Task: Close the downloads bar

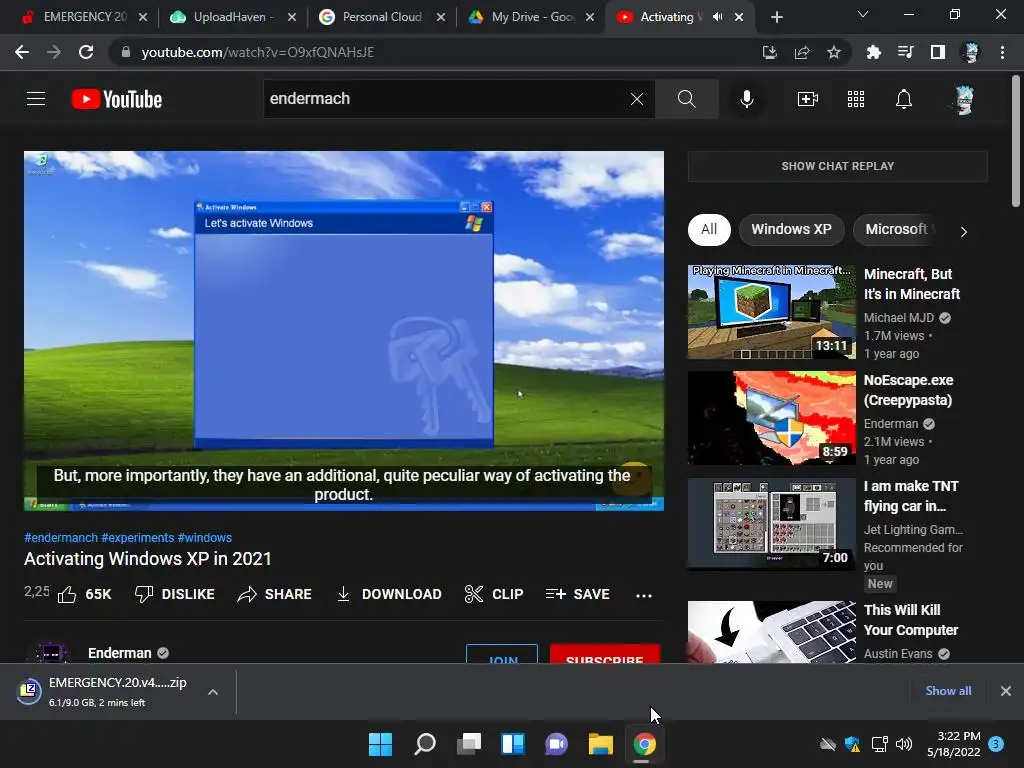Action: coord(1006,691)
